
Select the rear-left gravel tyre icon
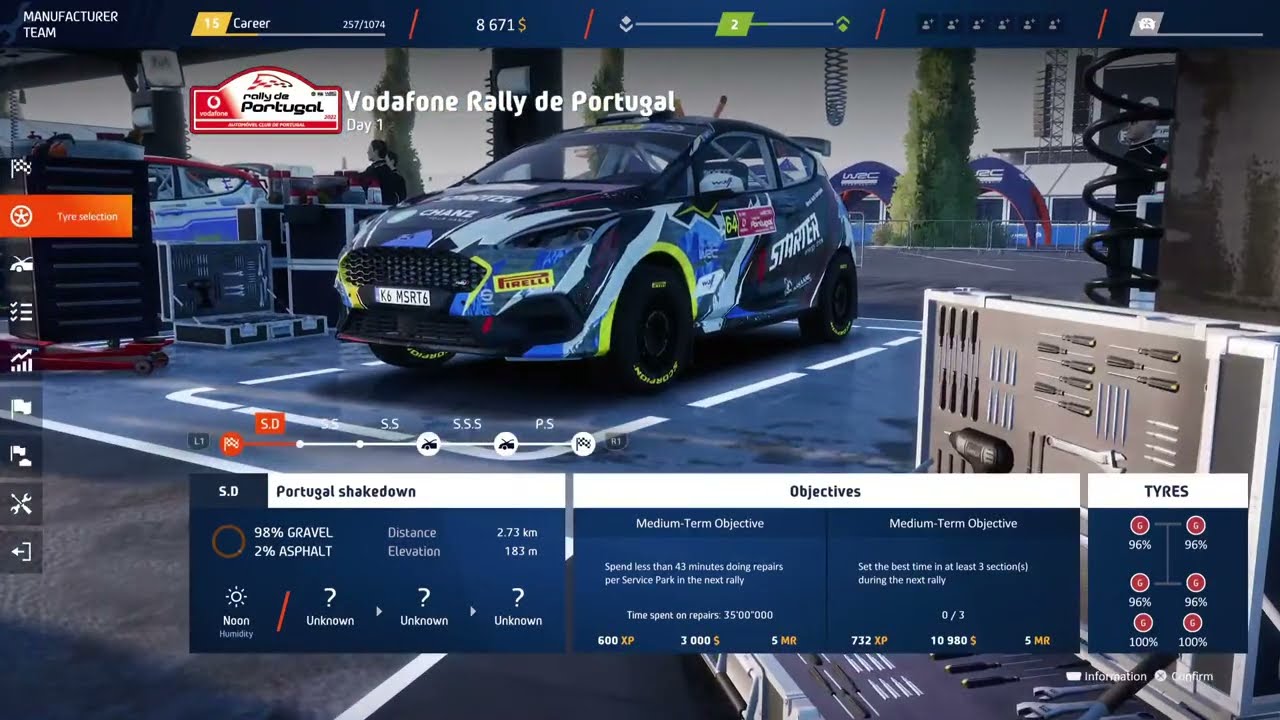(1139, 582)
